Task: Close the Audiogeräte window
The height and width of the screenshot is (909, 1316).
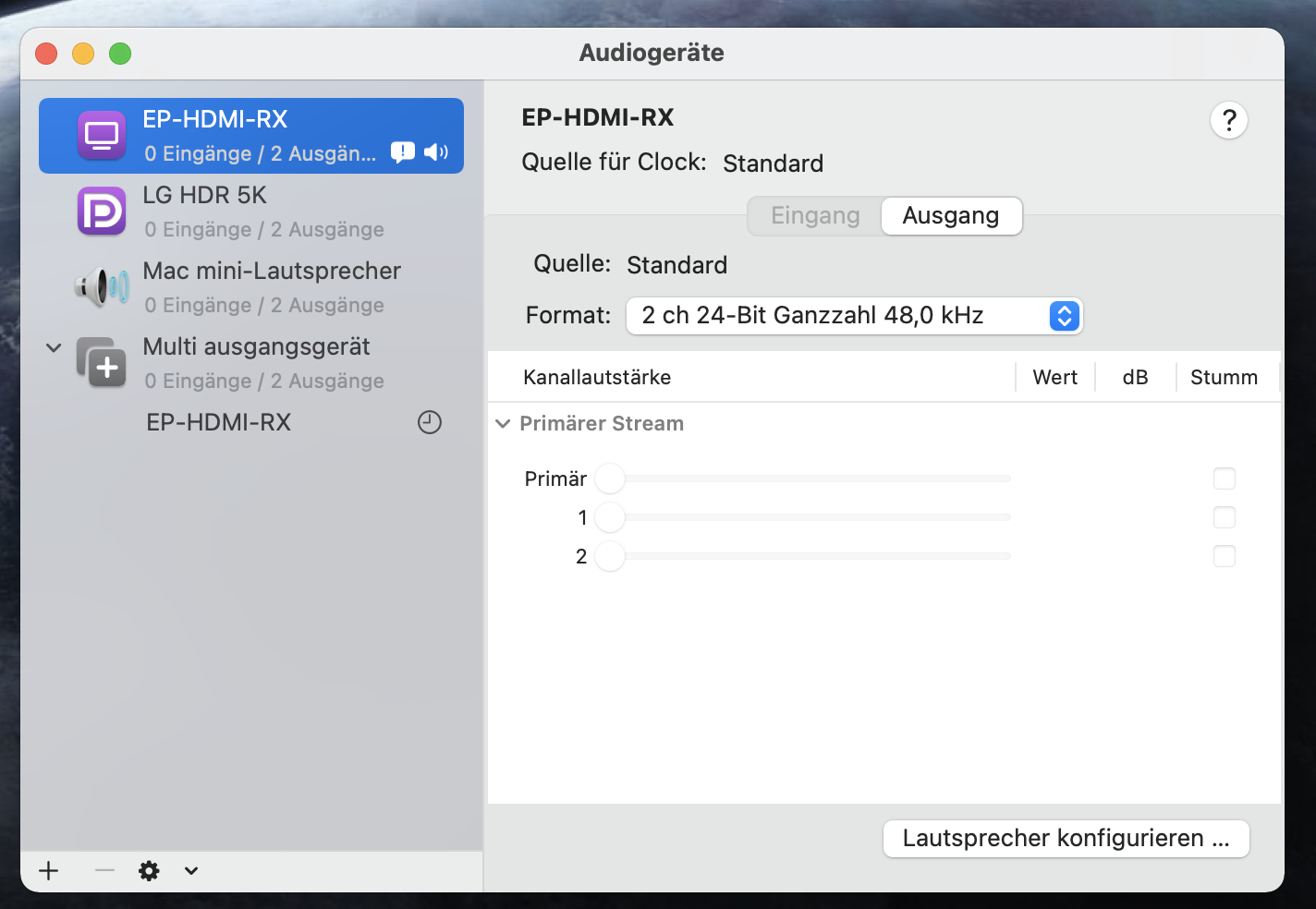Action: coord(46,54)
